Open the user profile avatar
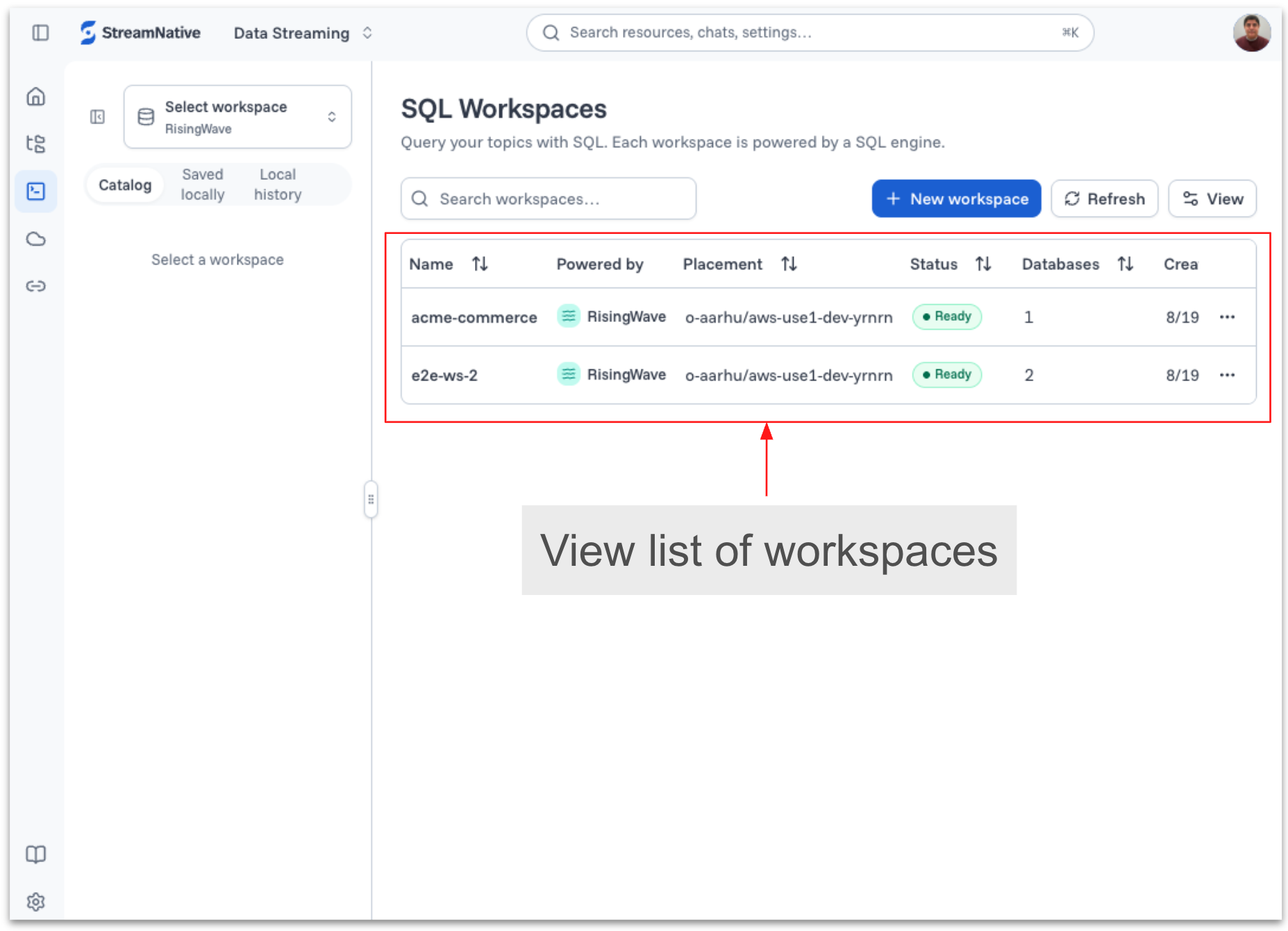Viewport: 1288px width, 931px height. pos(1252,33)
